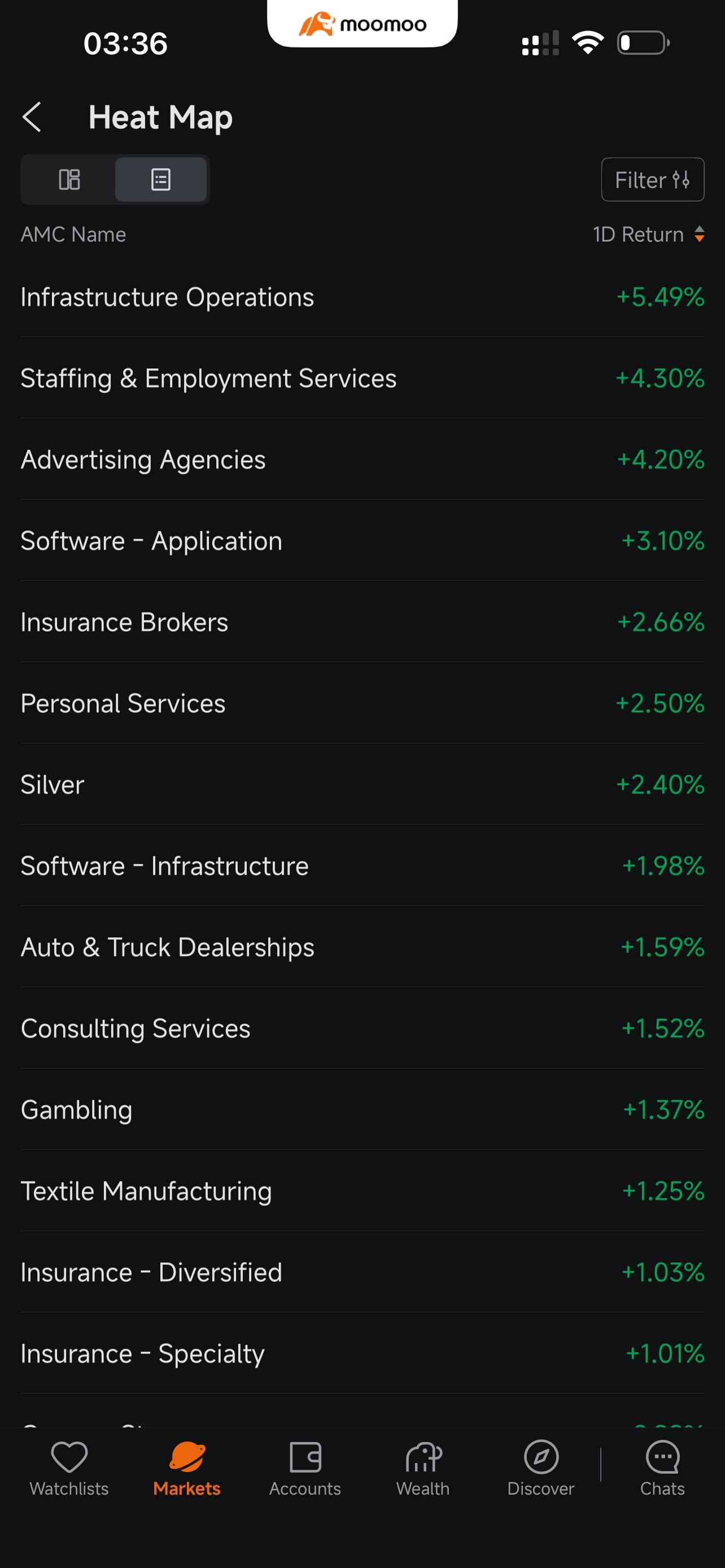Sort by 1D Return column

point(648,234)
